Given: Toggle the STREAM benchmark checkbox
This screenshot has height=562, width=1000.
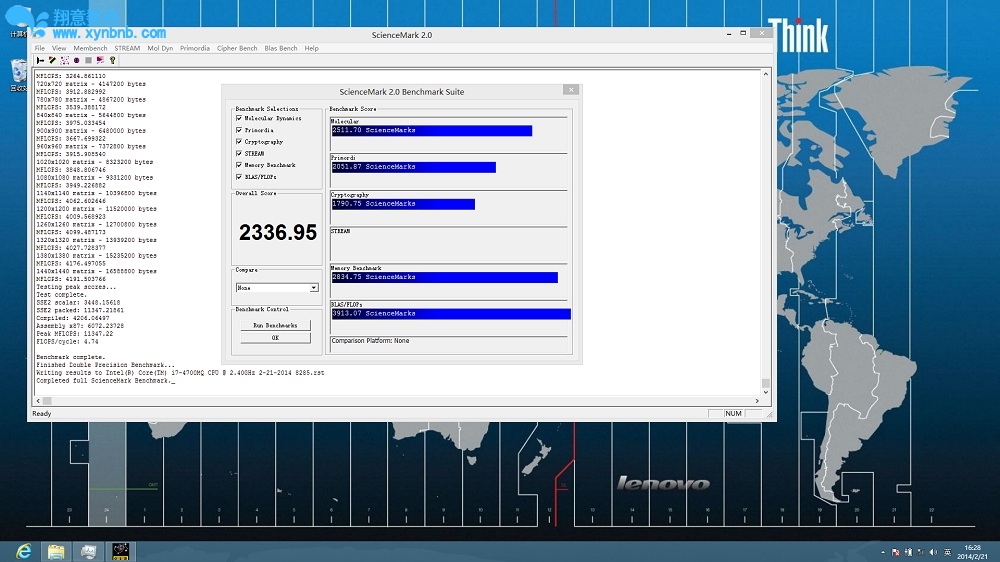Looking at the screenshot, I should pyautogui.click(x=239, y=153).
